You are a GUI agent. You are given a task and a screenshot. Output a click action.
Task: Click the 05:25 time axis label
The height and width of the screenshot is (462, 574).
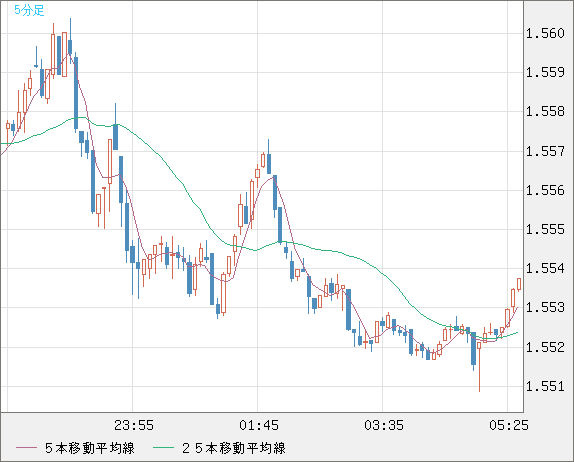[509, 425]
